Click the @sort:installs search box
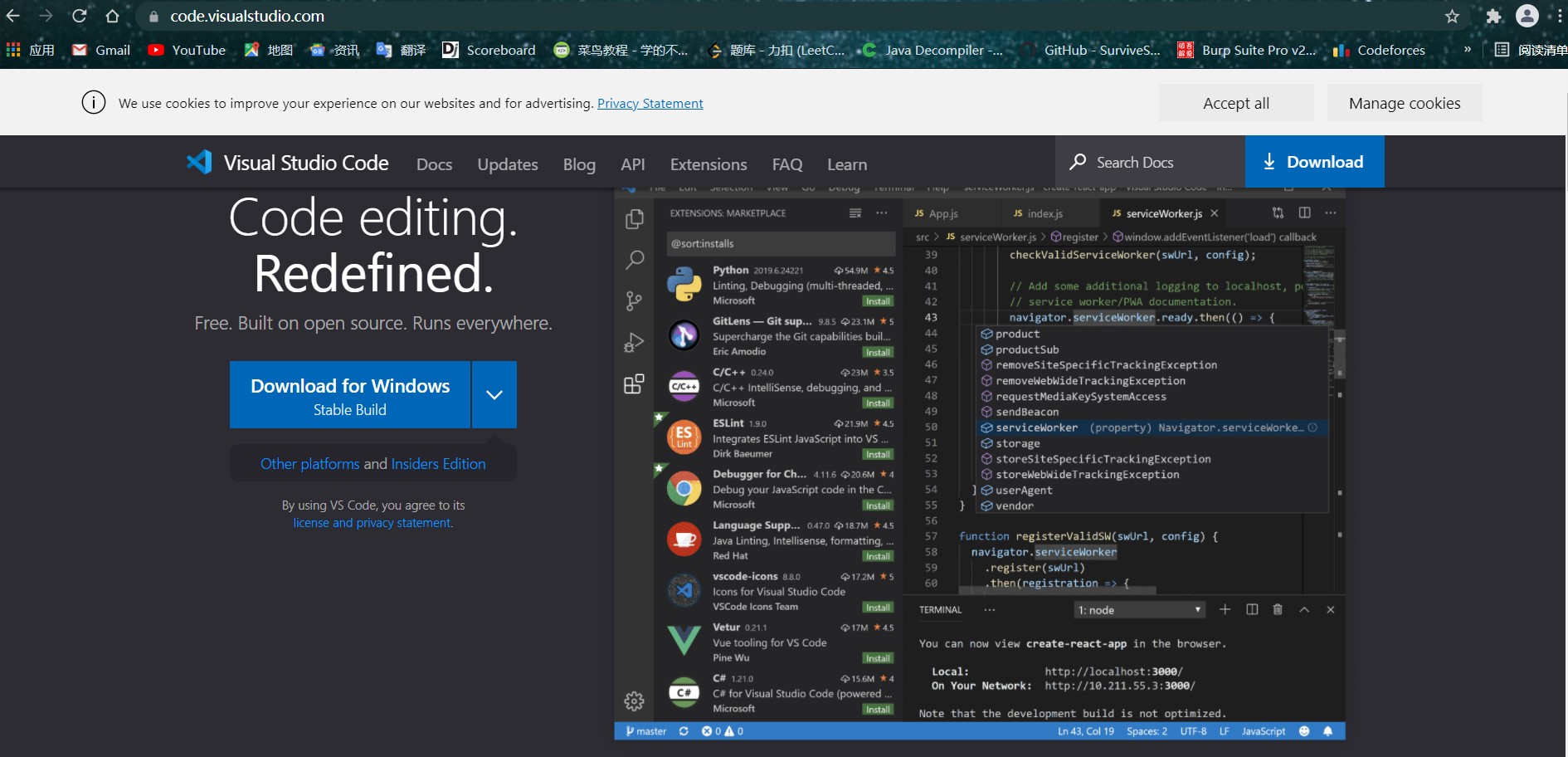This screenshot has height=757, width=1568. point(781,243)
